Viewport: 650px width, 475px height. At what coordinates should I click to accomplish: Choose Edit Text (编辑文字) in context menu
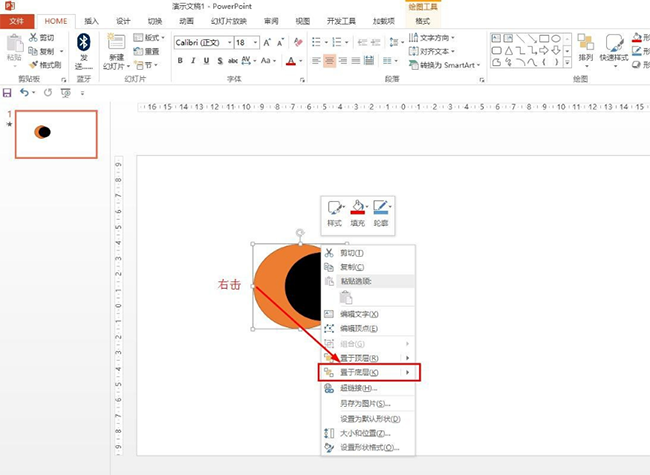[368, 314]
